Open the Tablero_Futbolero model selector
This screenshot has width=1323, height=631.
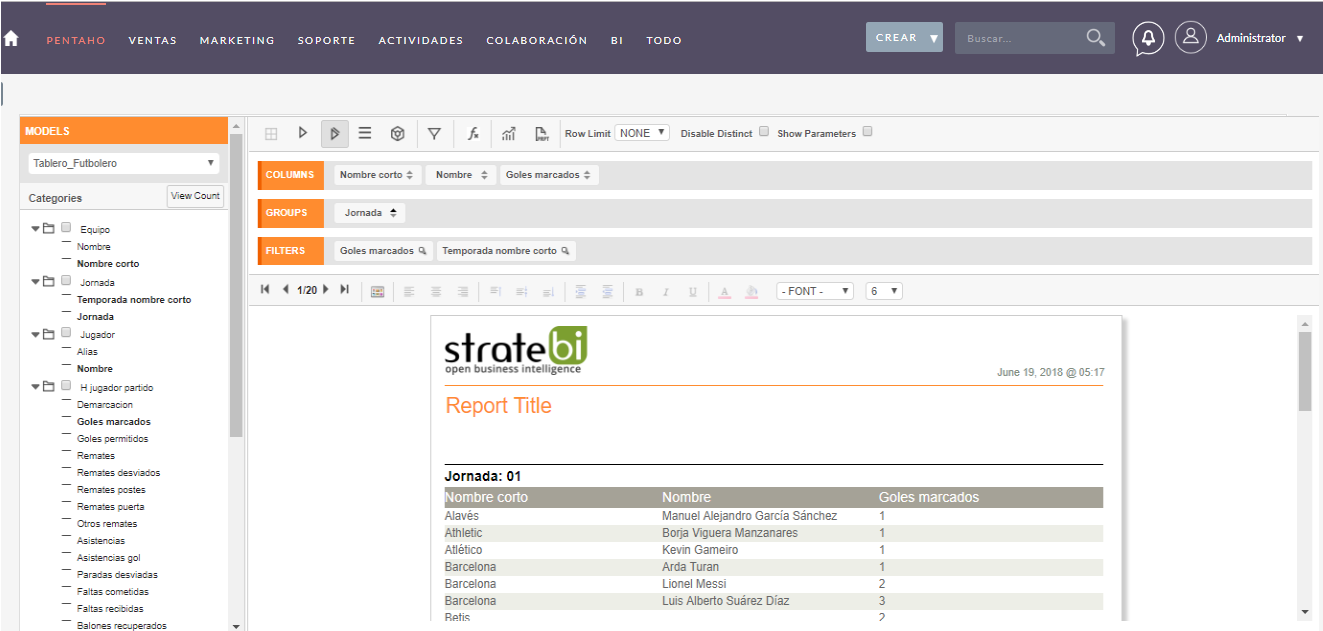click(122, 162)
